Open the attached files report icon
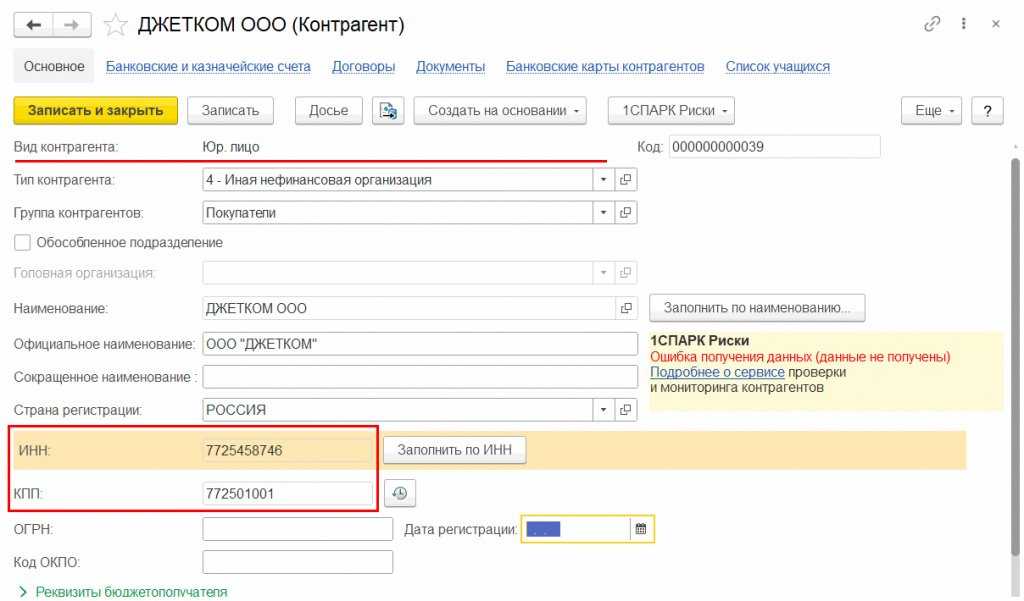The image size is (1024, 601). tap(388, 111)
